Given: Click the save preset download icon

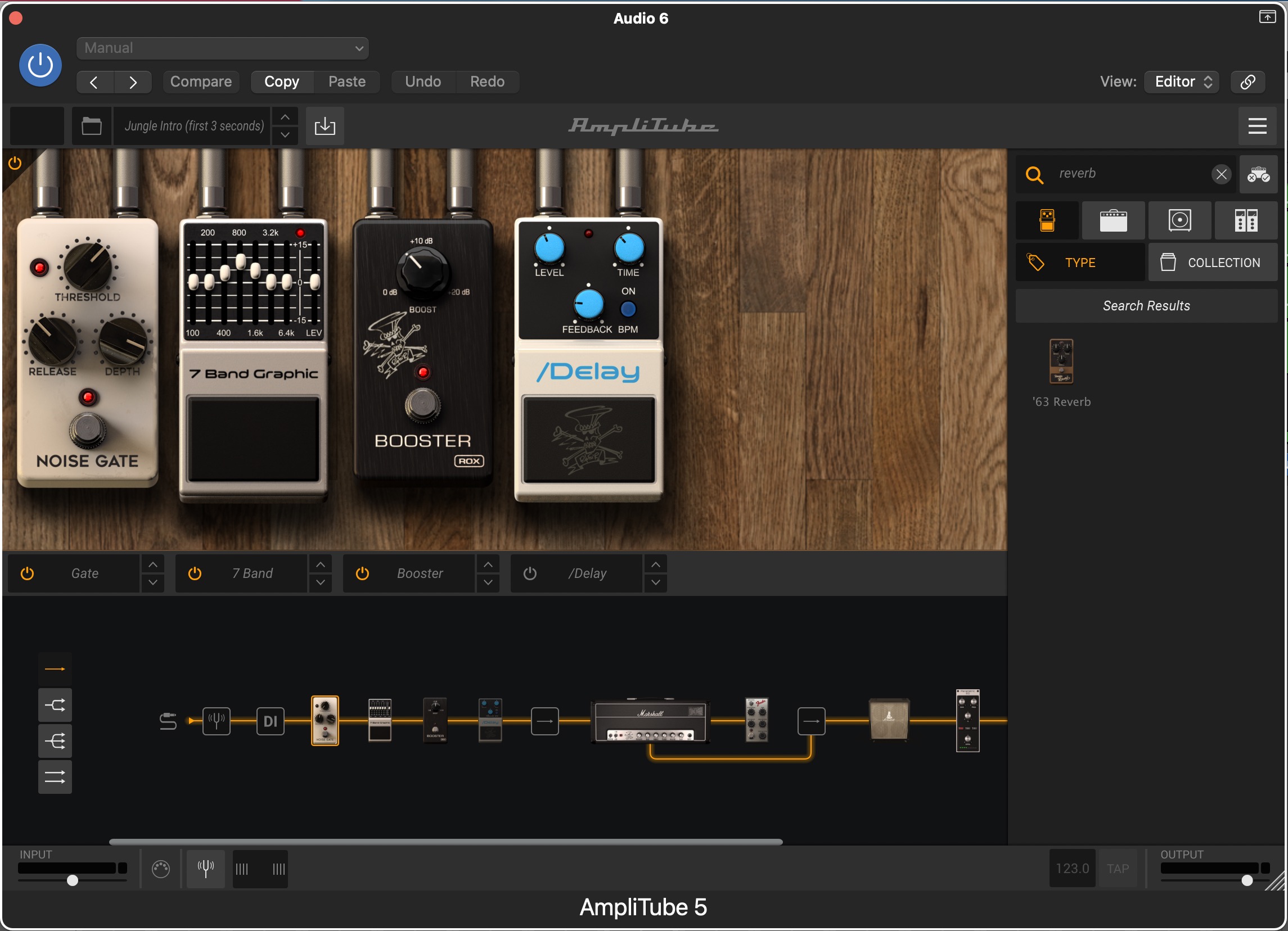Looking at the screenshot, I should pos(325,126).
